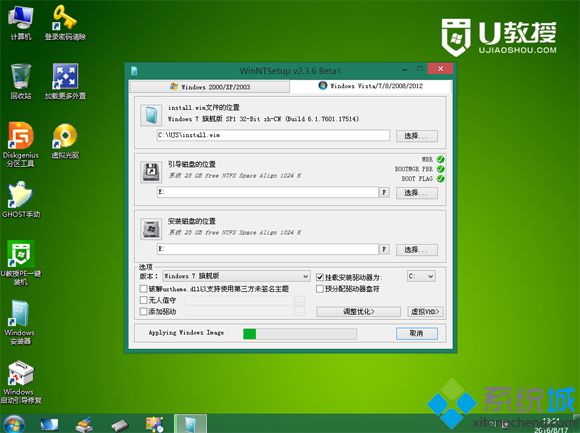Click 选择 button for install.wim
Screen dimensions: 580x433
tap(417, 136)
